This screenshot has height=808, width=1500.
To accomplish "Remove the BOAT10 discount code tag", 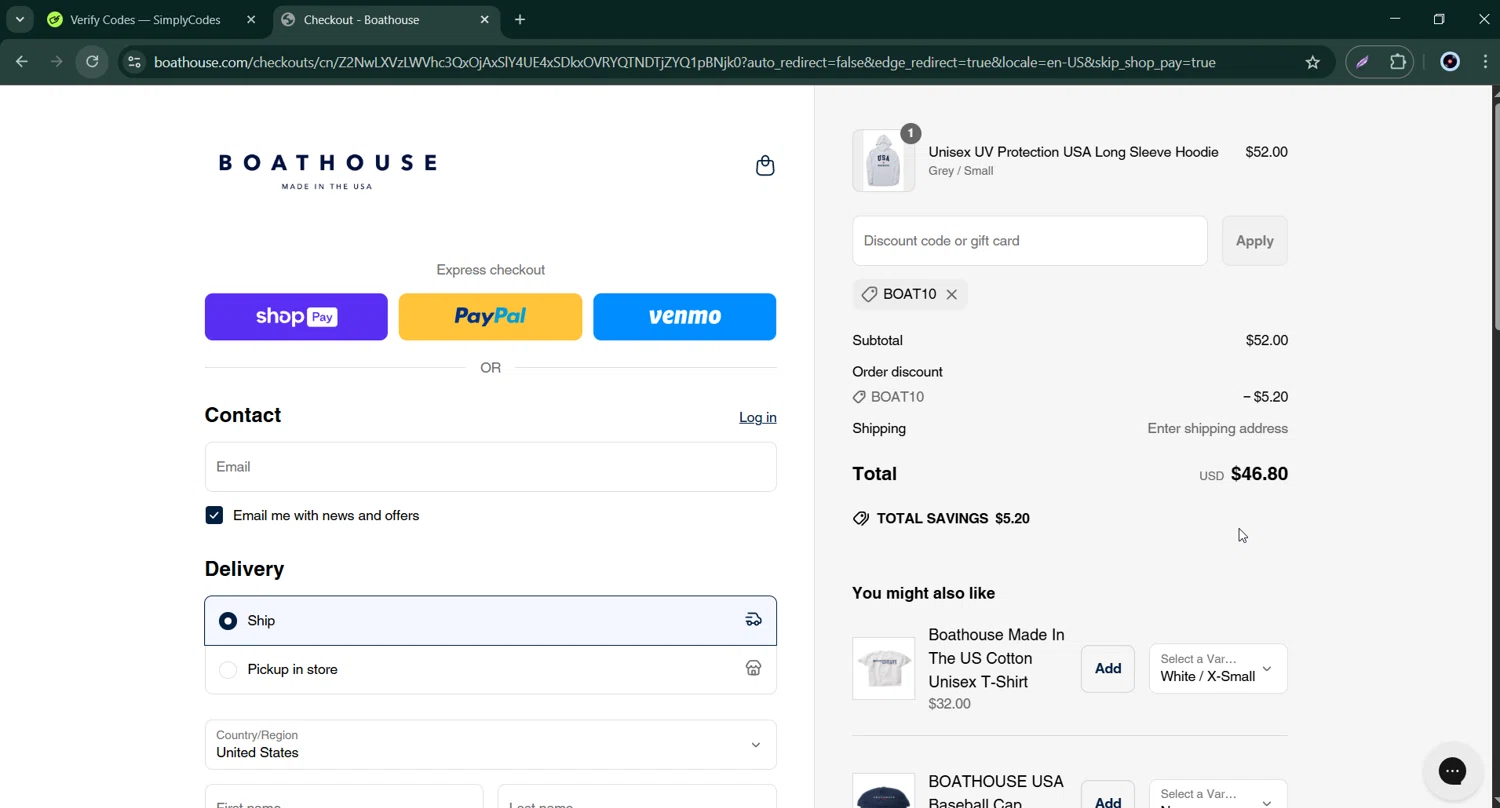I will point(951,294).
